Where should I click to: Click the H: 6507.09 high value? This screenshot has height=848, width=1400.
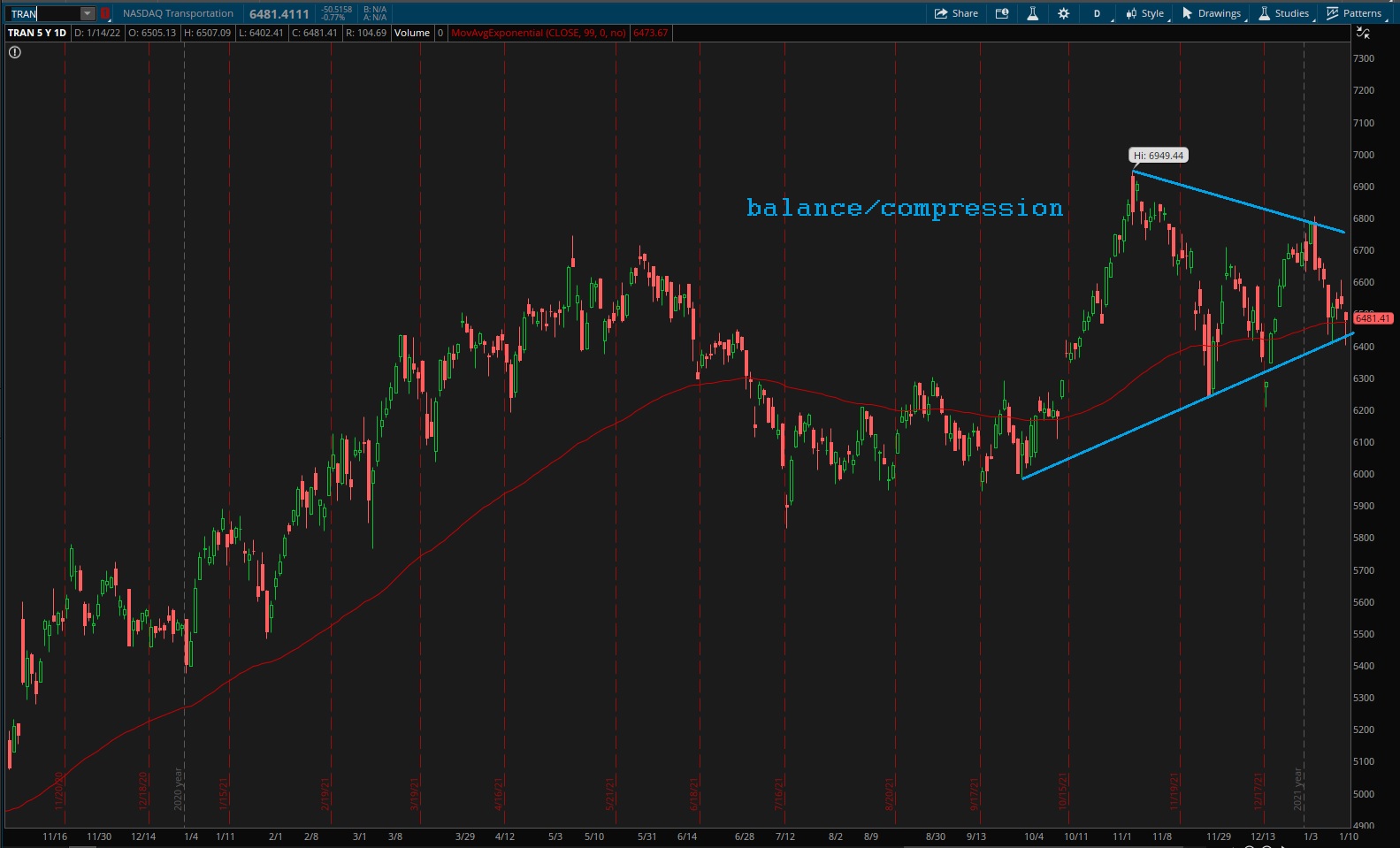click(207, 33)
